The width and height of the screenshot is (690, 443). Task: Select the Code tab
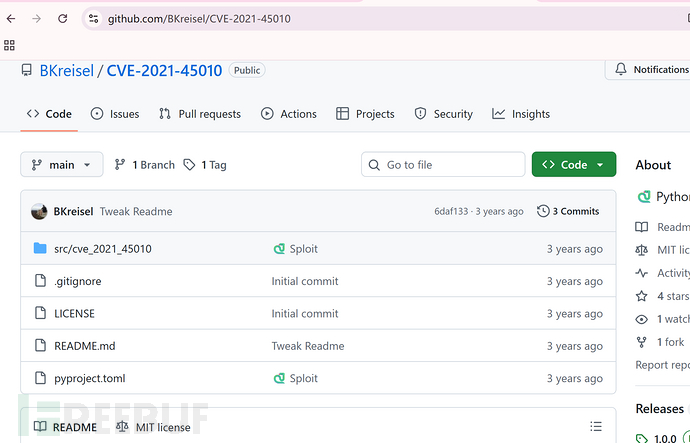point(49,114)
